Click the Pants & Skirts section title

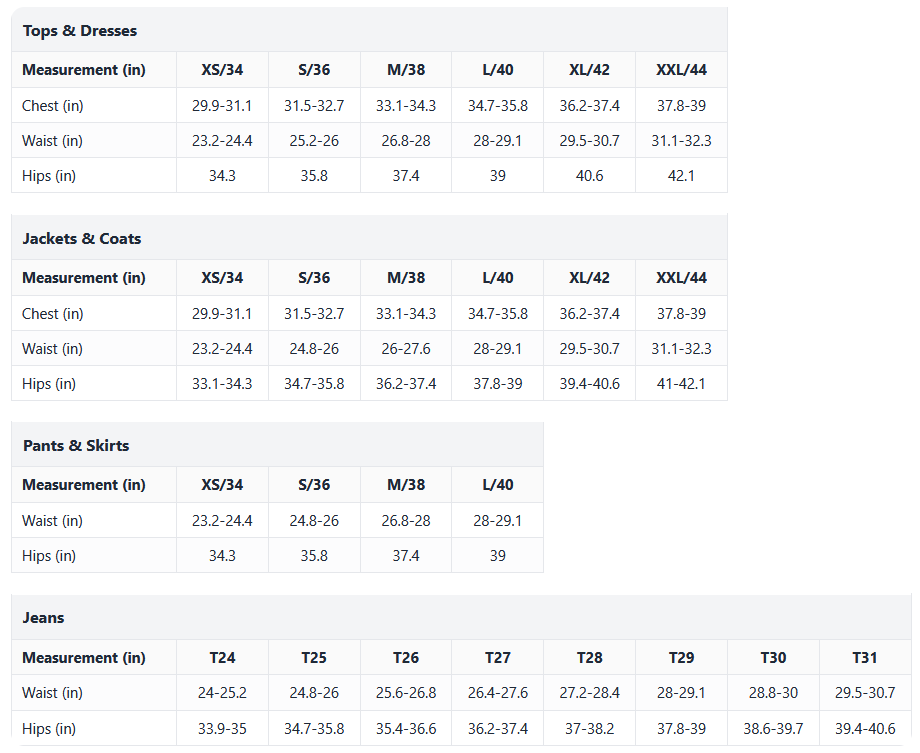click(75, 445)
